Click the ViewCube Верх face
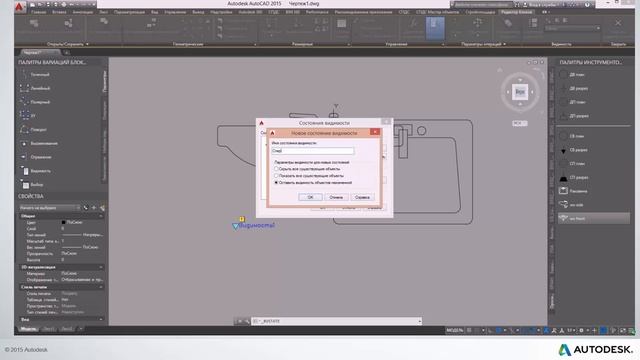The width and height of the screenshot is (640, 360). (x=520, y=92)
